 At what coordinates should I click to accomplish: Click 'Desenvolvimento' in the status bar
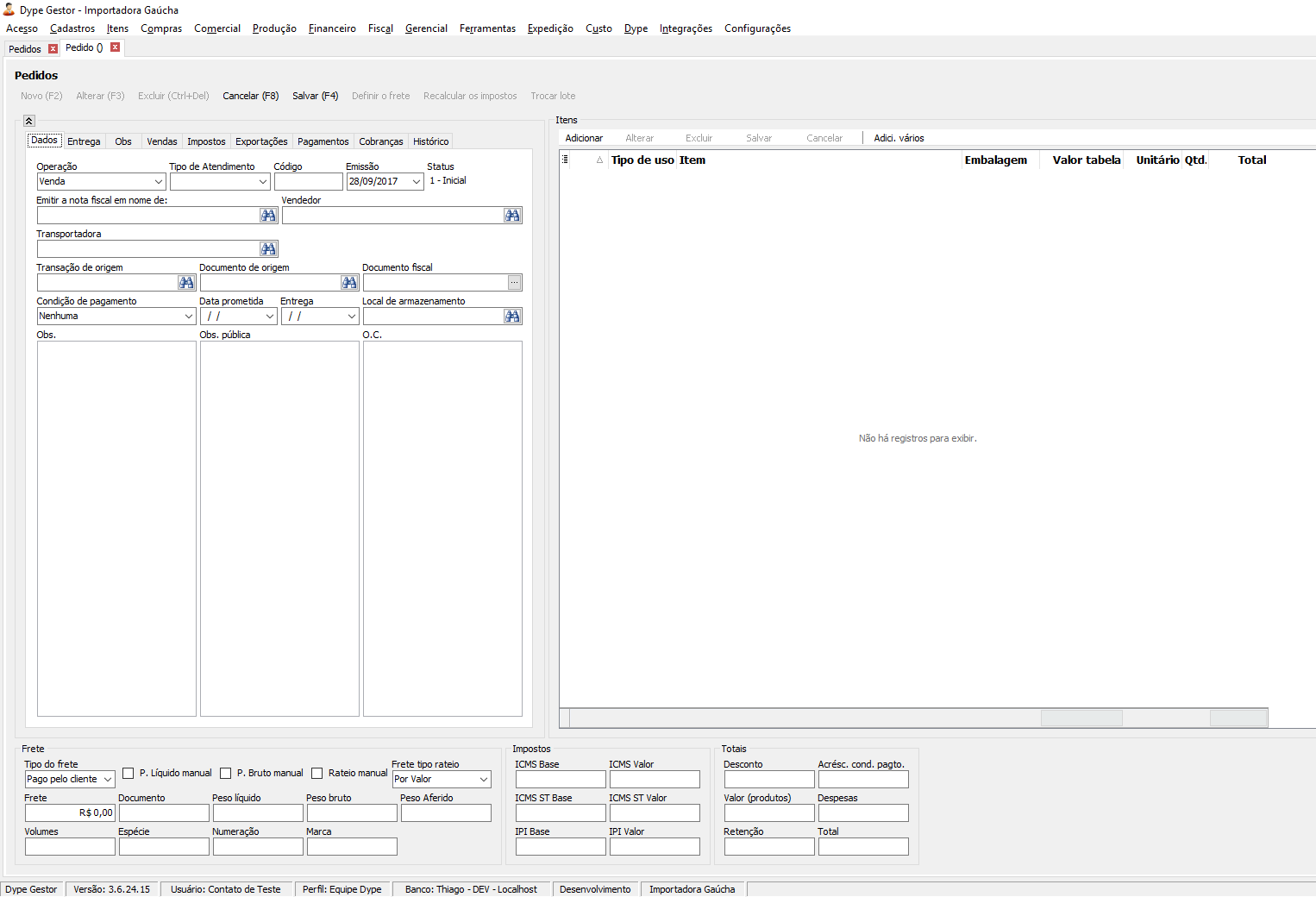[x=595, y=889]
